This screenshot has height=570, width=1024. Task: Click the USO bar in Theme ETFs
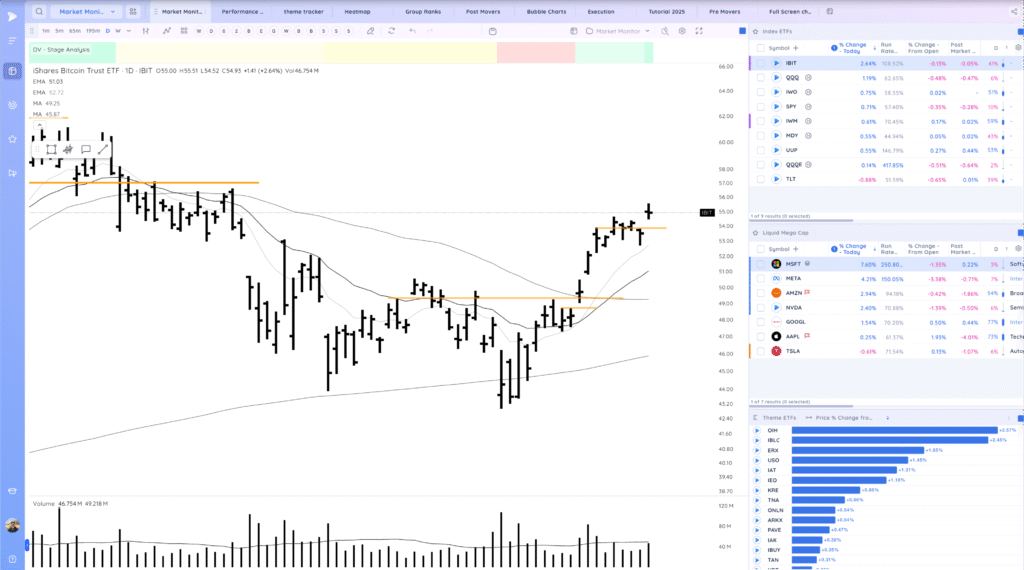[x=850, y=460]
